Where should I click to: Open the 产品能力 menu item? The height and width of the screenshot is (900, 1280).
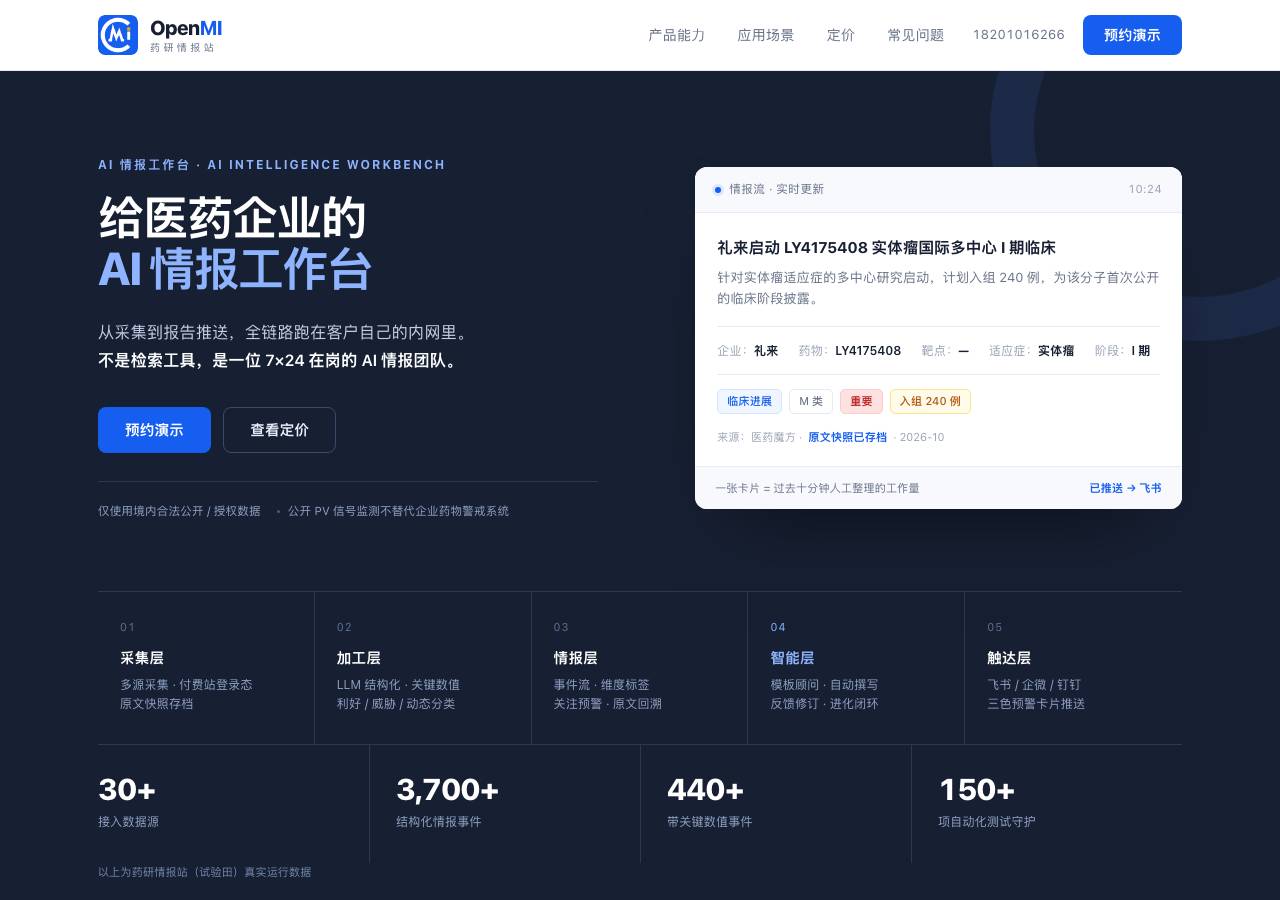[677, 35]
